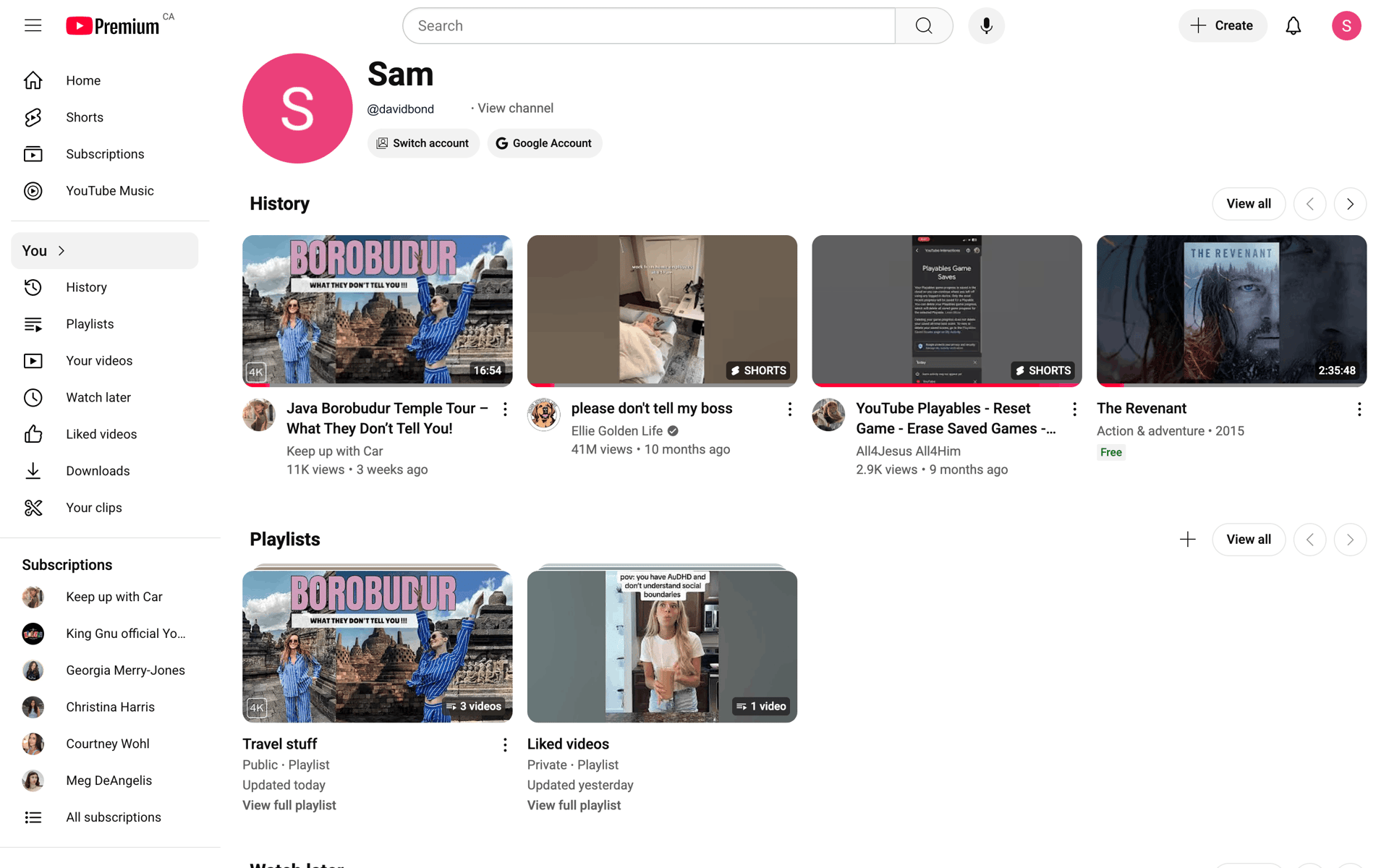1389x868 pixels.
Task: Go to Home in sidebar
Action: (x=105, y=80)
